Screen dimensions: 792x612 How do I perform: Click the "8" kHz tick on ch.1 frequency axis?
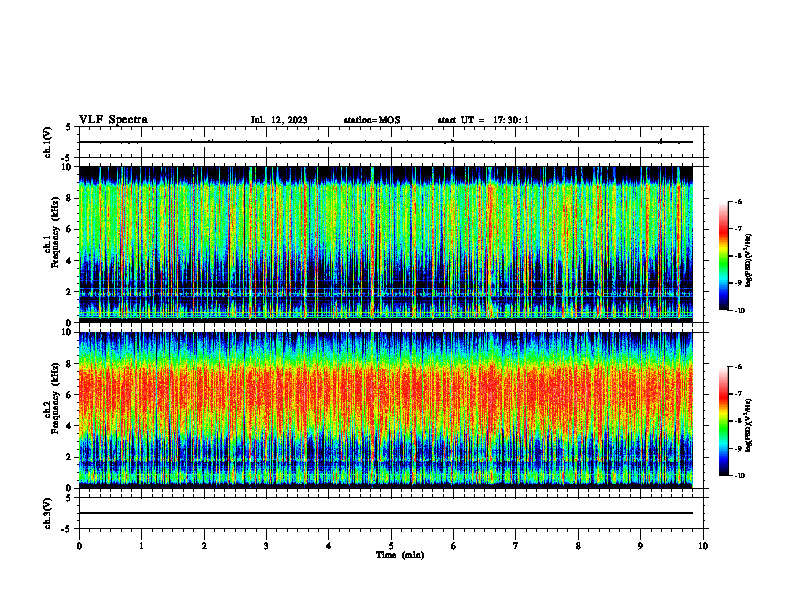tap(70, 198)
